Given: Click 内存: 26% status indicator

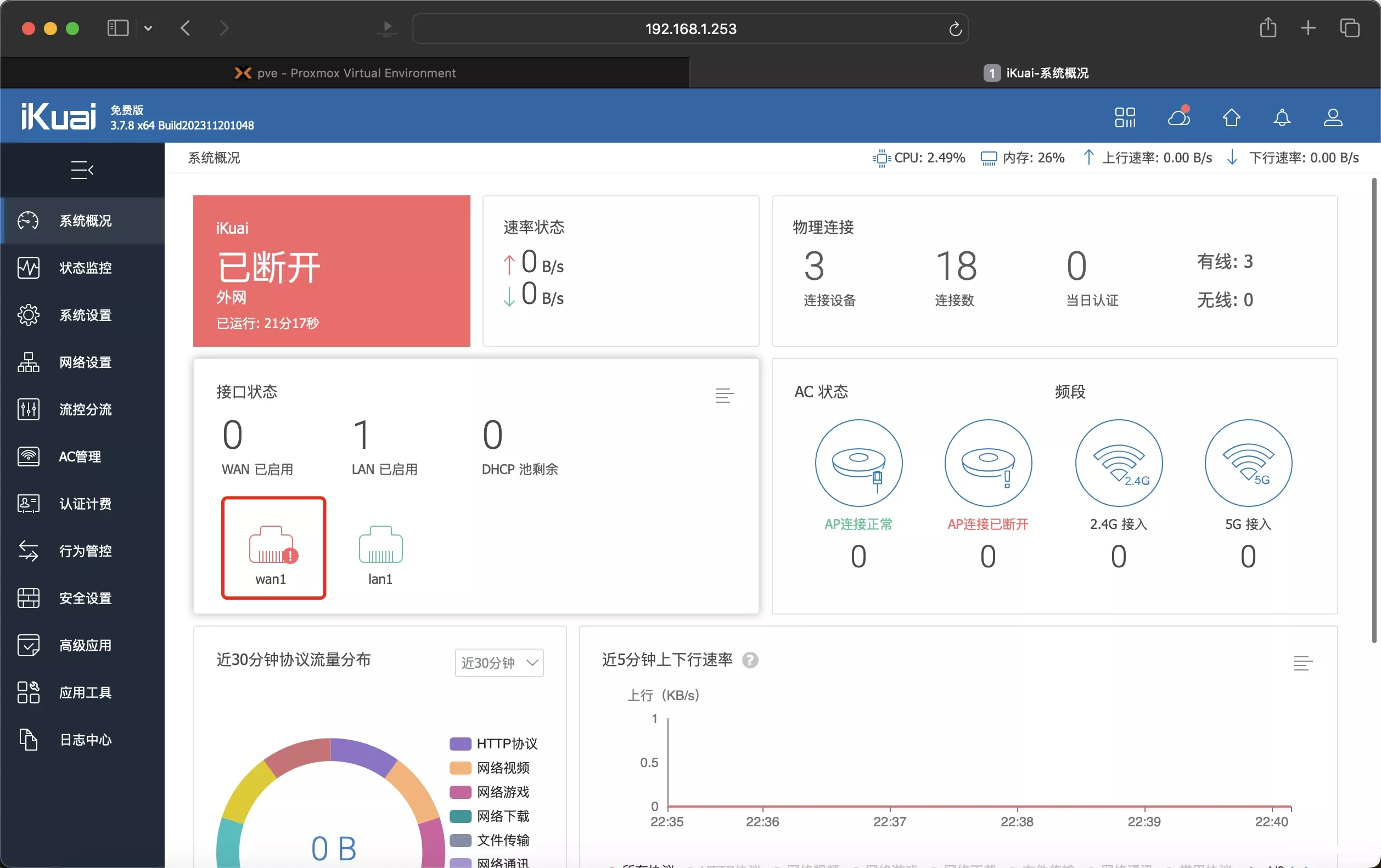Looking at the screenshot, I should [1023, 157].
